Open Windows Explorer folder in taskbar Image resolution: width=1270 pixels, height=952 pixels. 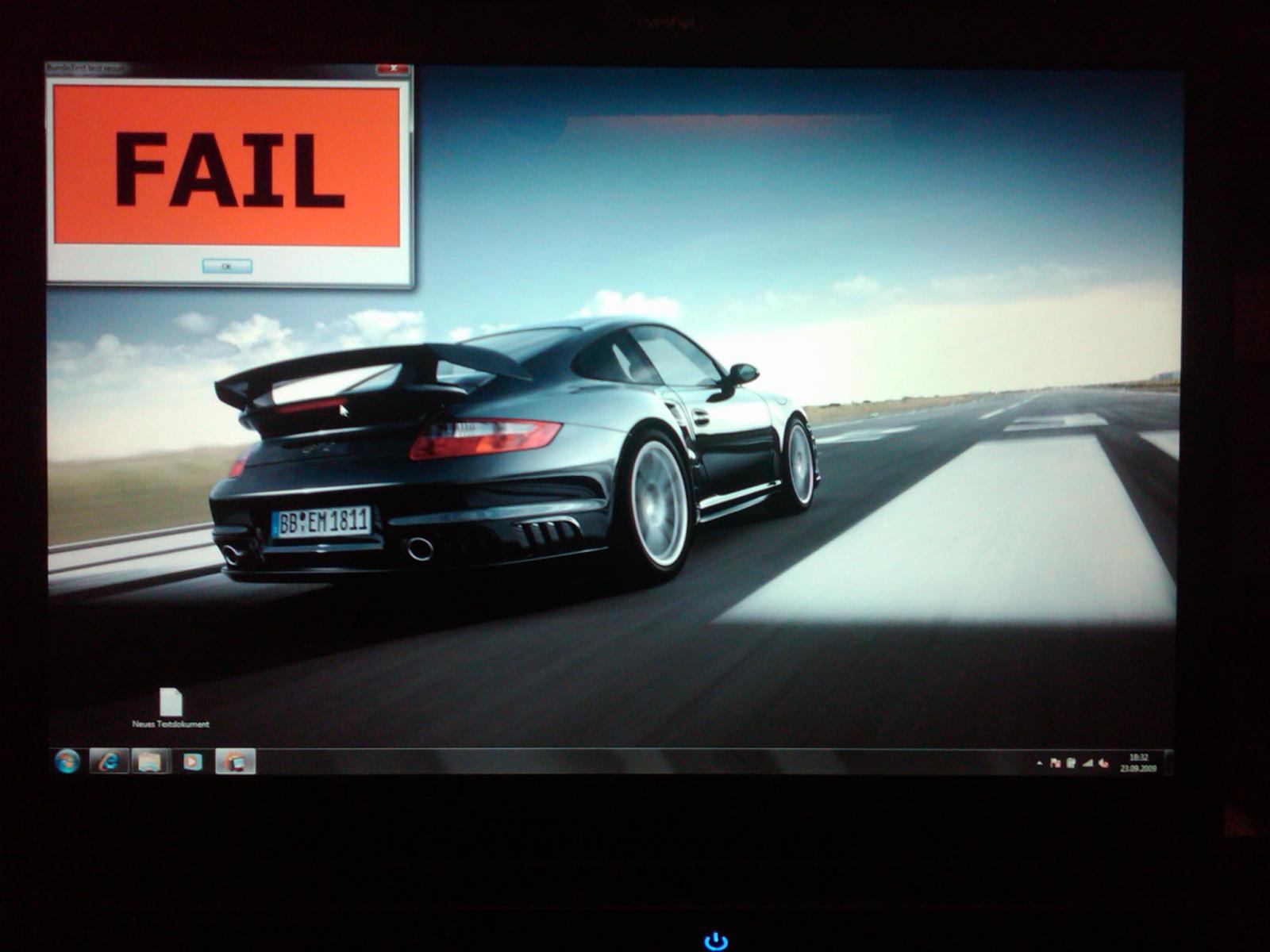point(150,762)
